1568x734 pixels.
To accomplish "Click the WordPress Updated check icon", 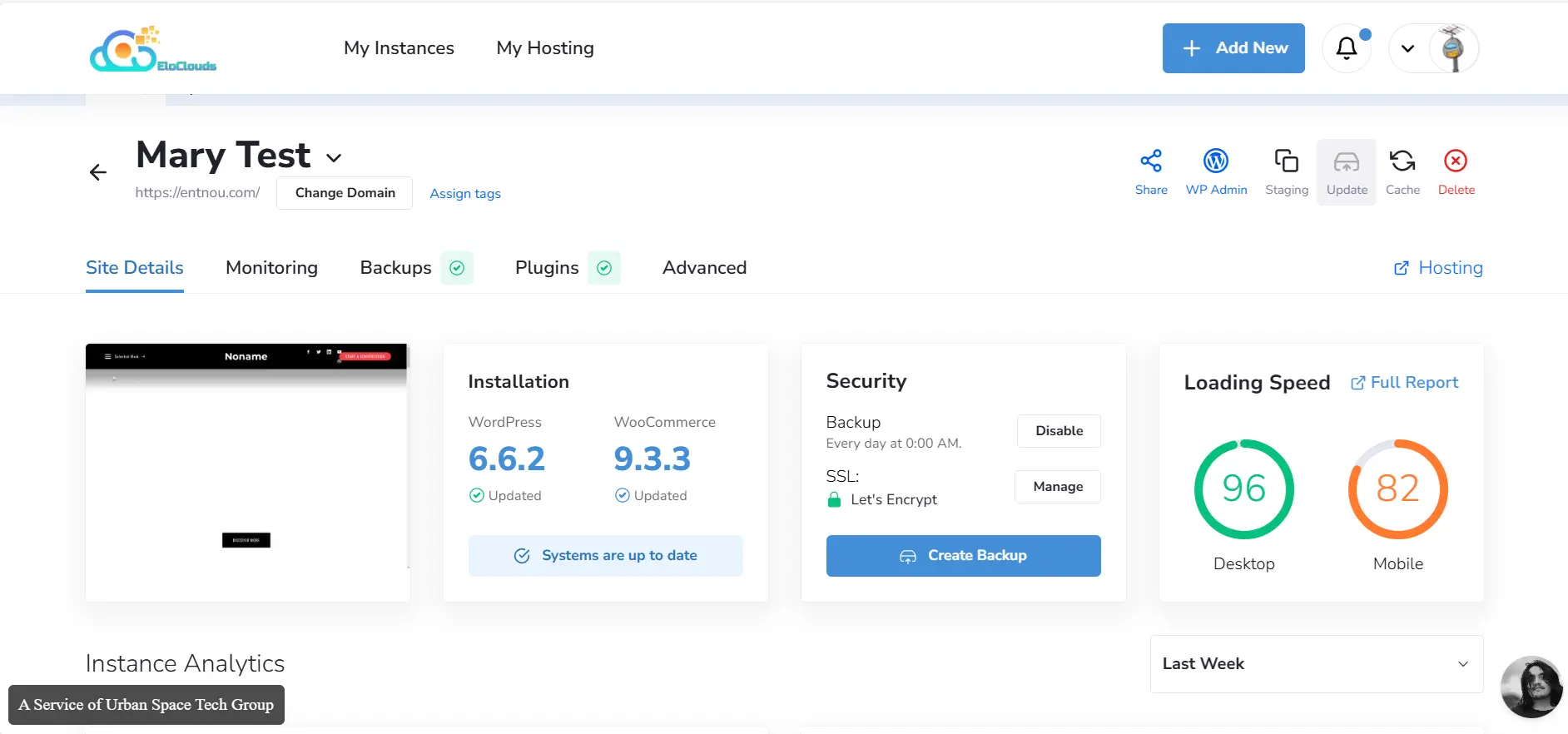I will 477,495.
